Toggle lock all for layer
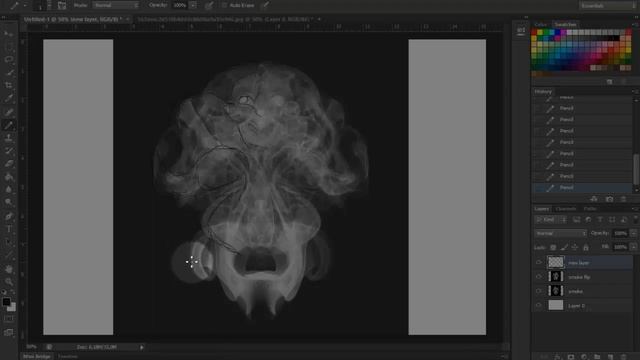This screenshot has height=360, width=640. pos(586,247)
